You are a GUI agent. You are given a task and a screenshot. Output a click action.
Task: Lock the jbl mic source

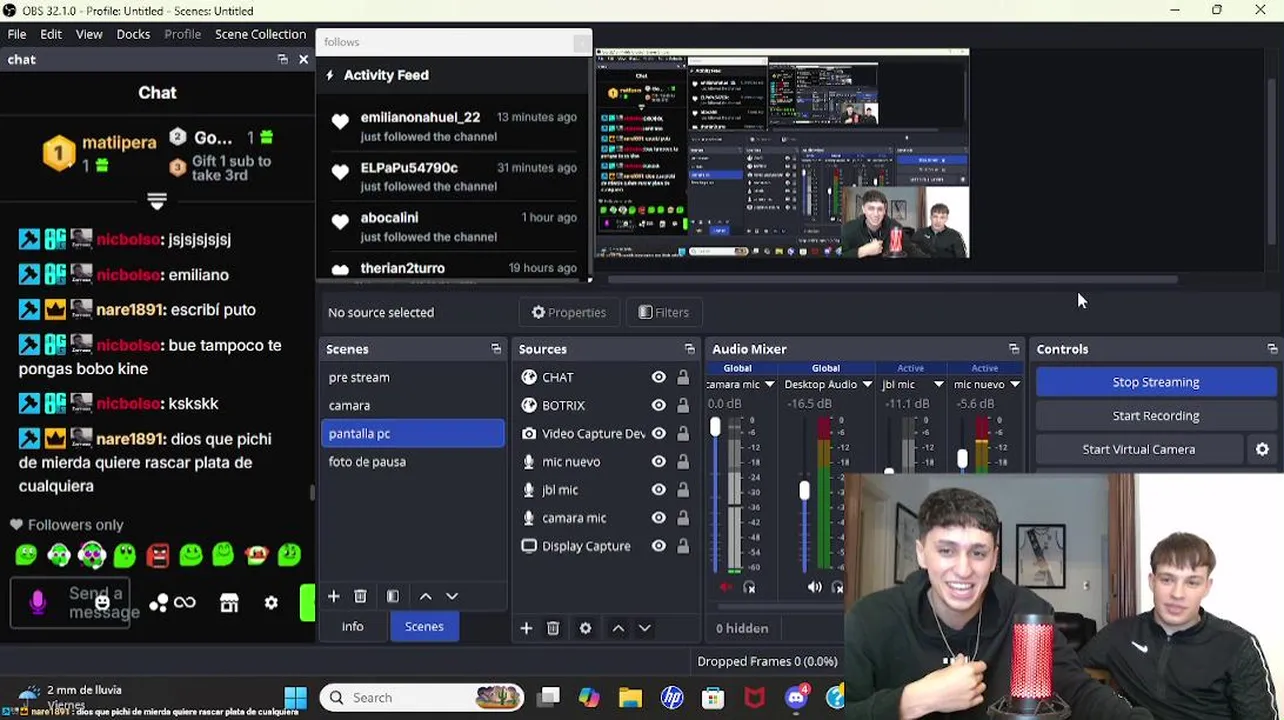point(683,490)
